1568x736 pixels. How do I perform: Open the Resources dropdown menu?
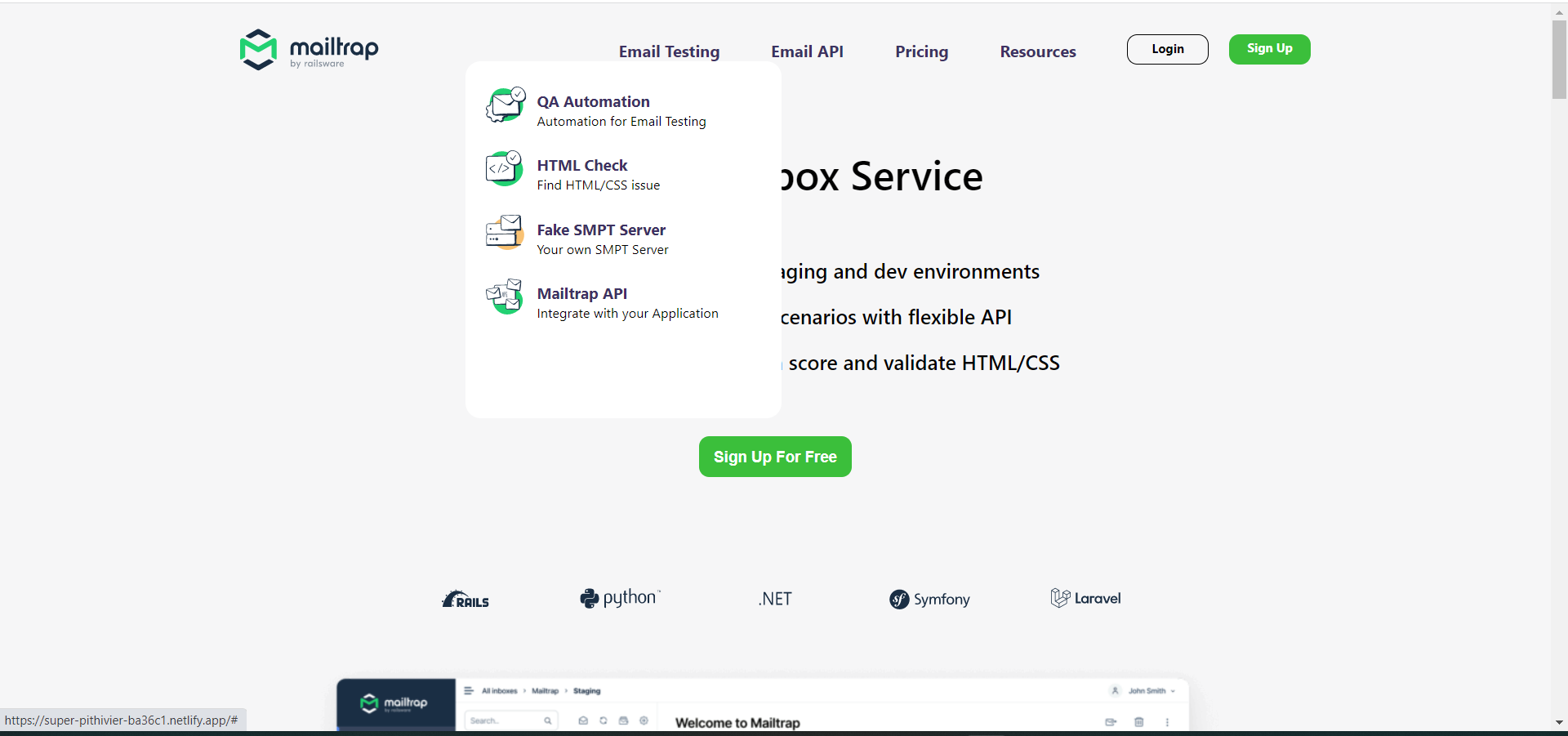1038,51
